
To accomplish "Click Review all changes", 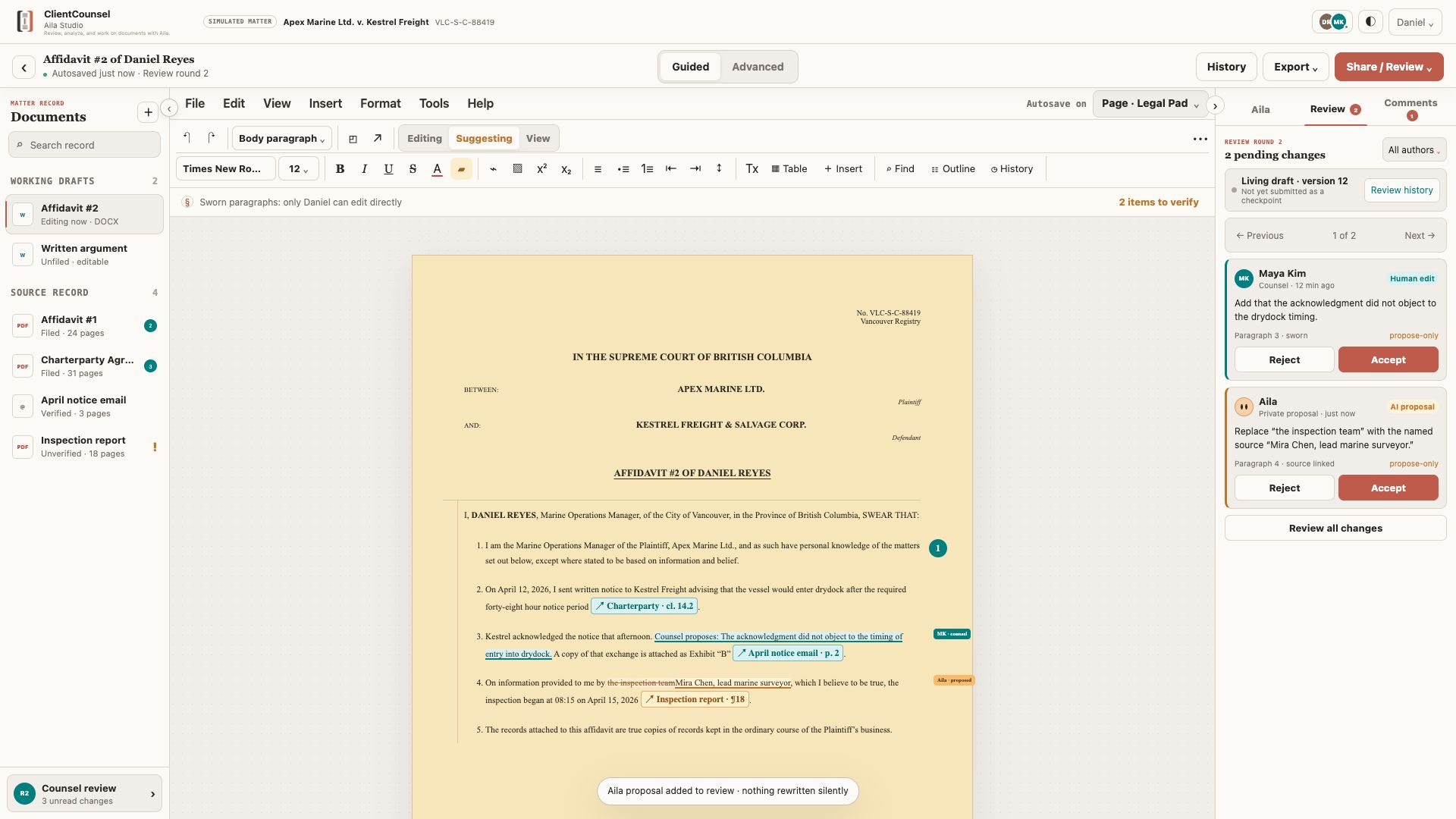I will (1335, 529).
